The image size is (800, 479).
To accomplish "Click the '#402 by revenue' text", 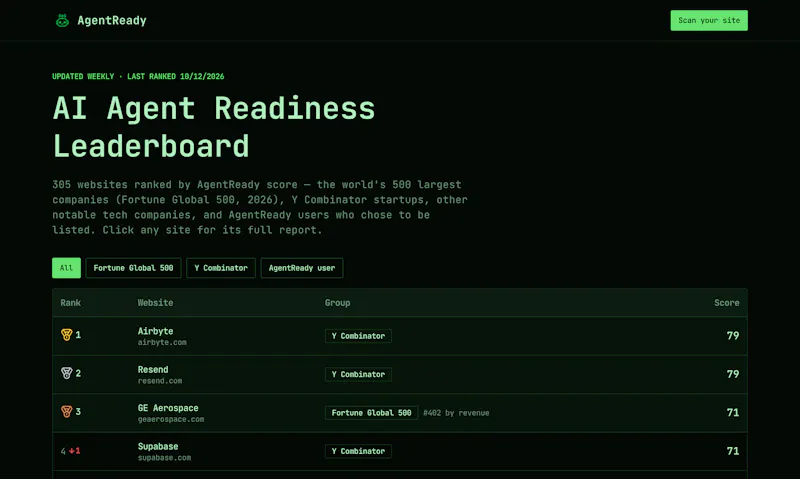I will 456,413.
